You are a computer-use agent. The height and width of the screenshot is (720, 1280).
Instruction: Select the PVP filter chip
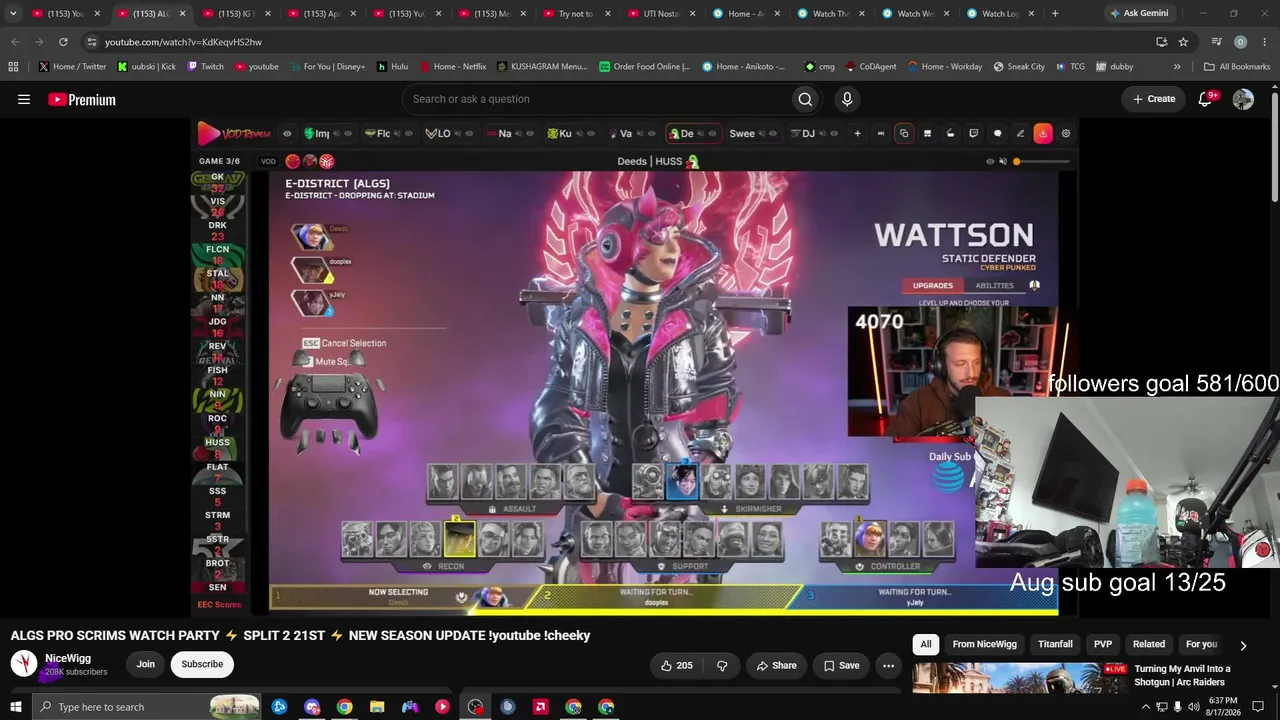(x=1103, y=645)
